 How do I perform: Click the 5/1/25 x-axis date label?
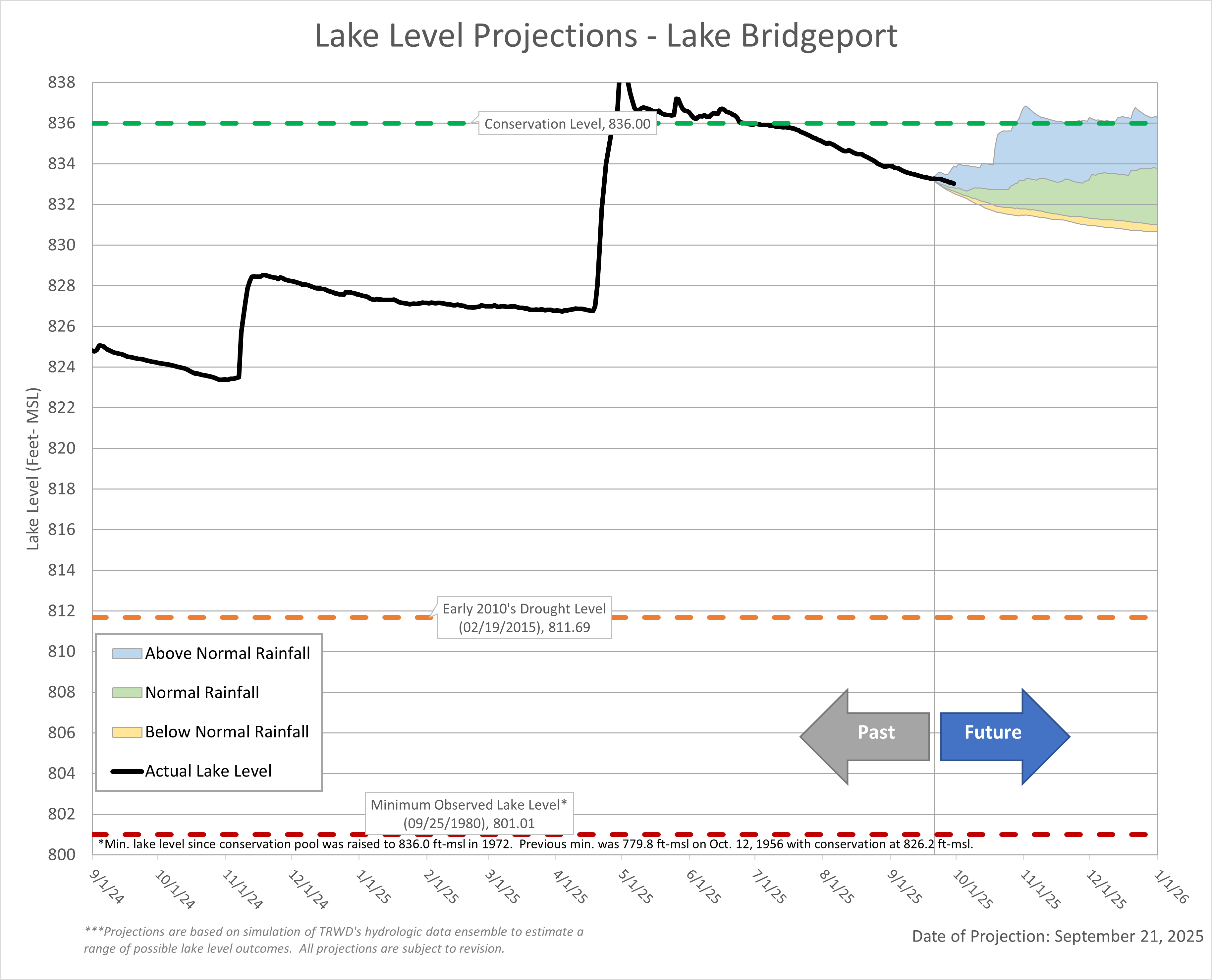(x=636, y=886)
